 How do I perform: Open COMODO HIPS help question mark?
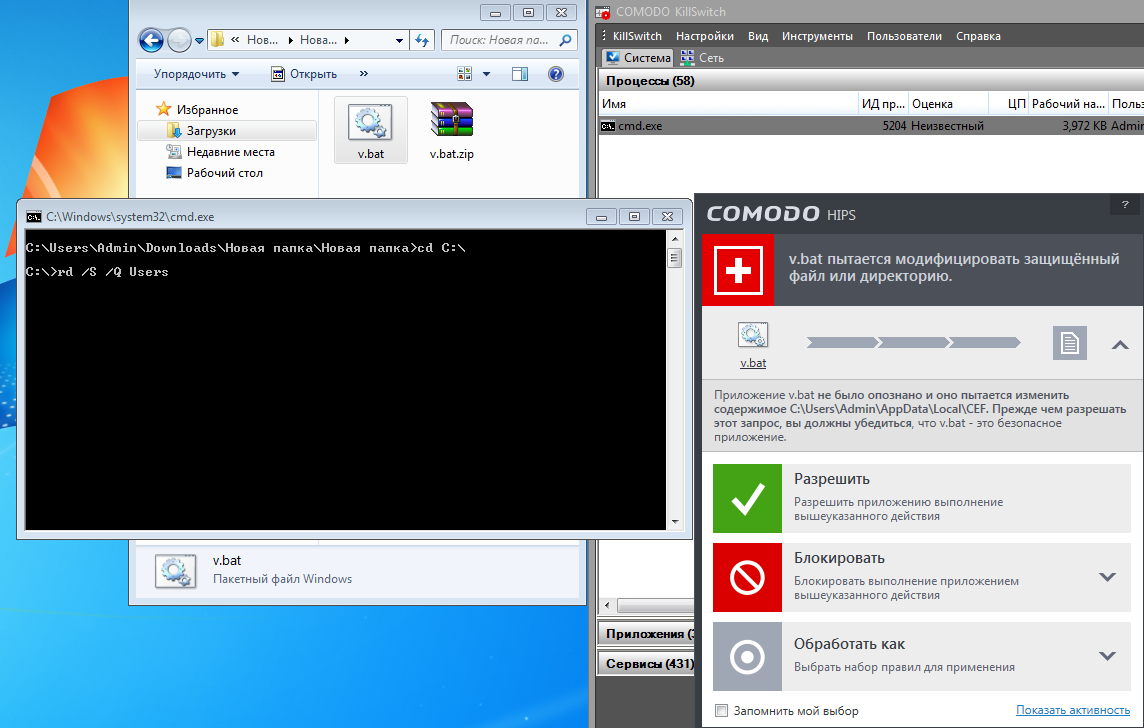(1125, 205)
